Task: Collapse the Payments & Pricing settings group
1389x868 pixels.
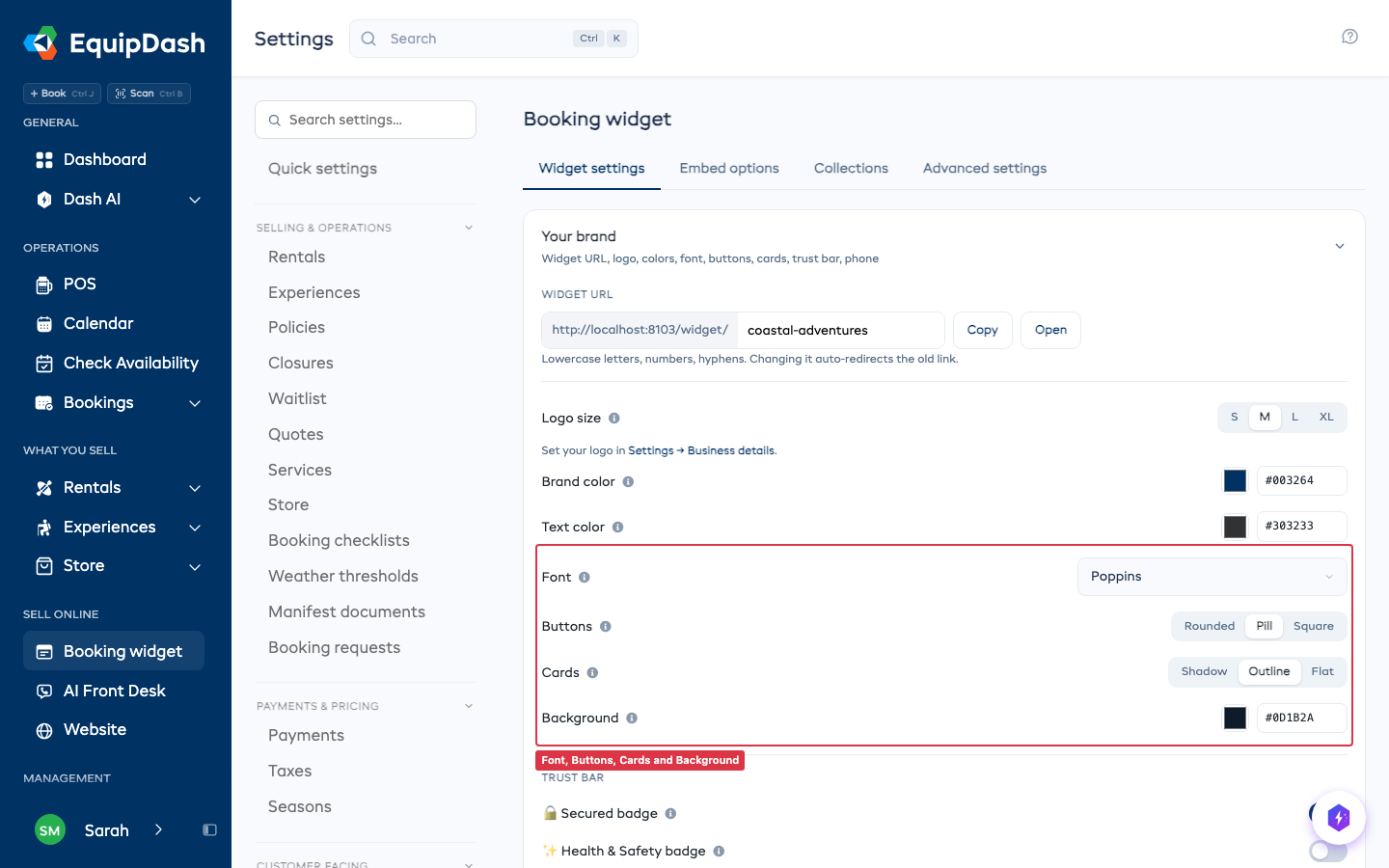Action: click(469, 706)
